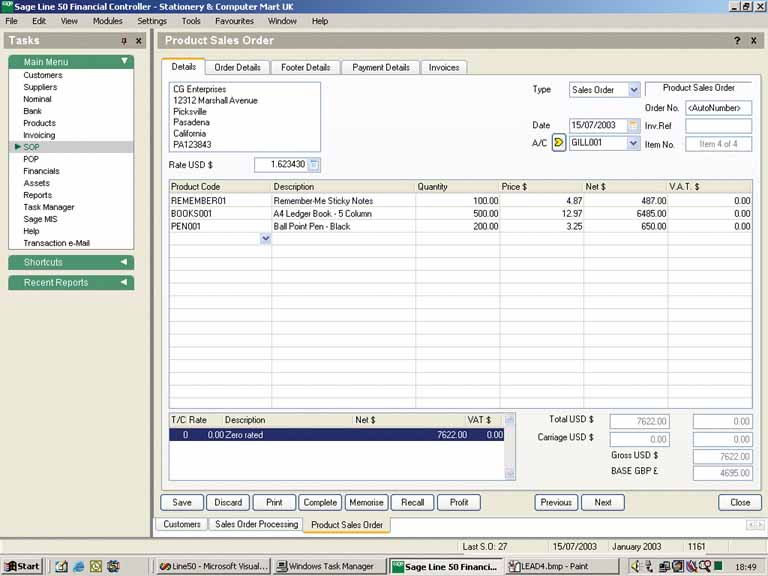
Task: Open the Help menu in menu bar
Action: point(320,21)
